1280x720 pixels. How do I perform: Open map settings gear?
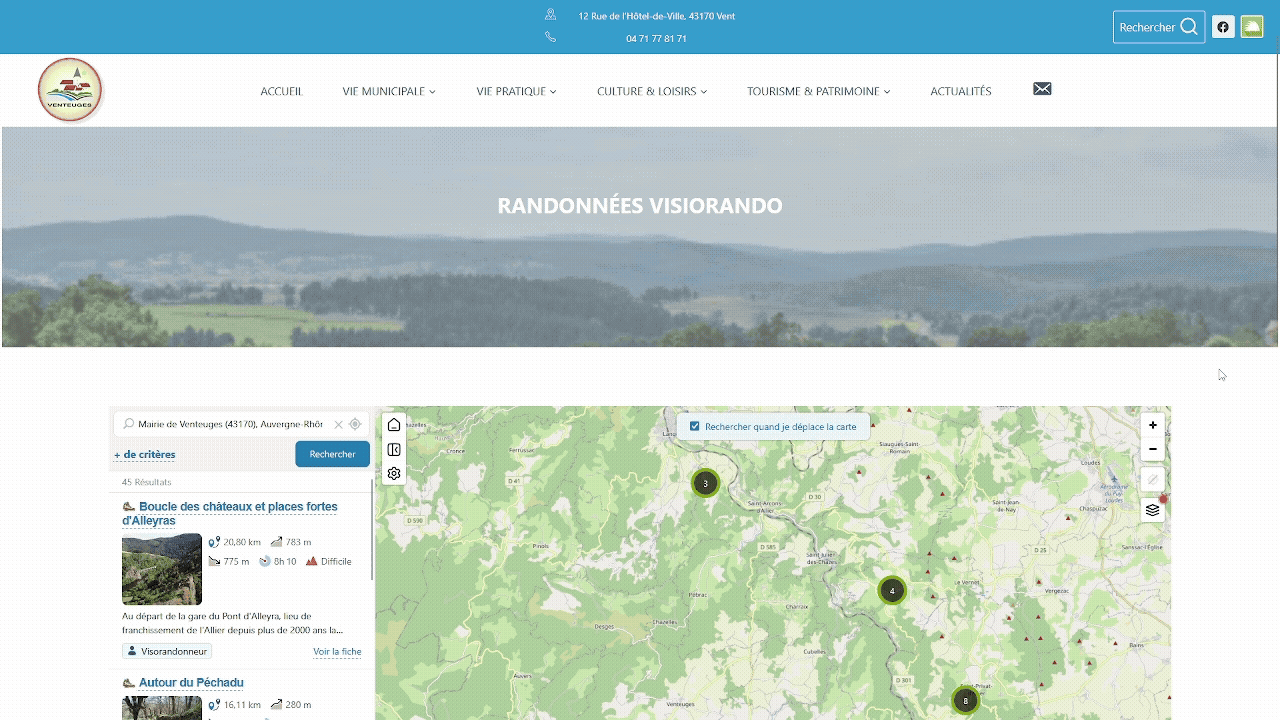(394, 474)
